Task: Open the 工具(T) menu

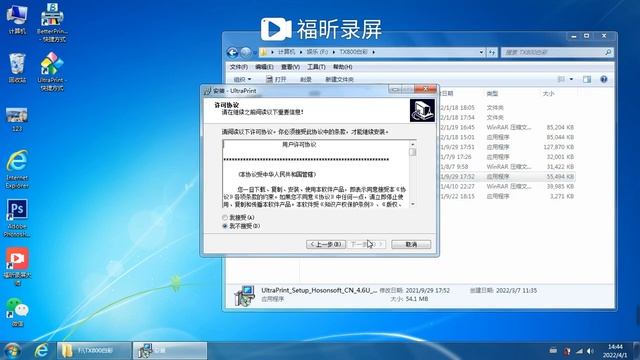Action: click(316, 67)
